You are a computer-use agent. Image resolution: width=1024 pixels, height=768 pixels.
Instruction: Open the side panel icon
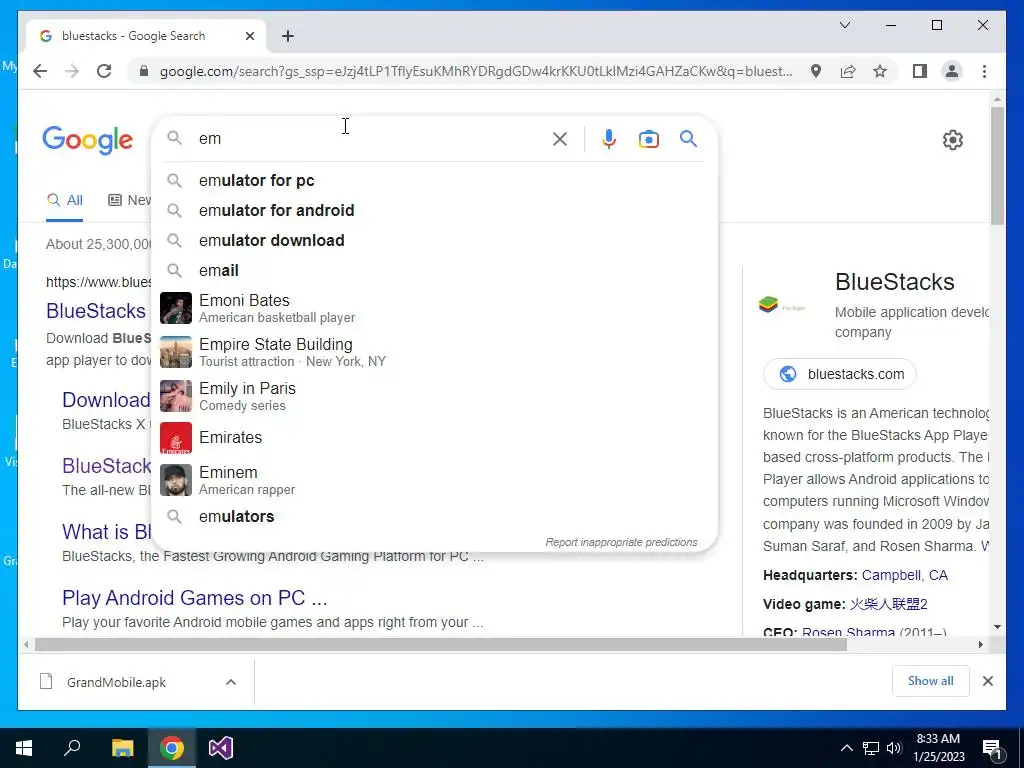coord(920,71)
